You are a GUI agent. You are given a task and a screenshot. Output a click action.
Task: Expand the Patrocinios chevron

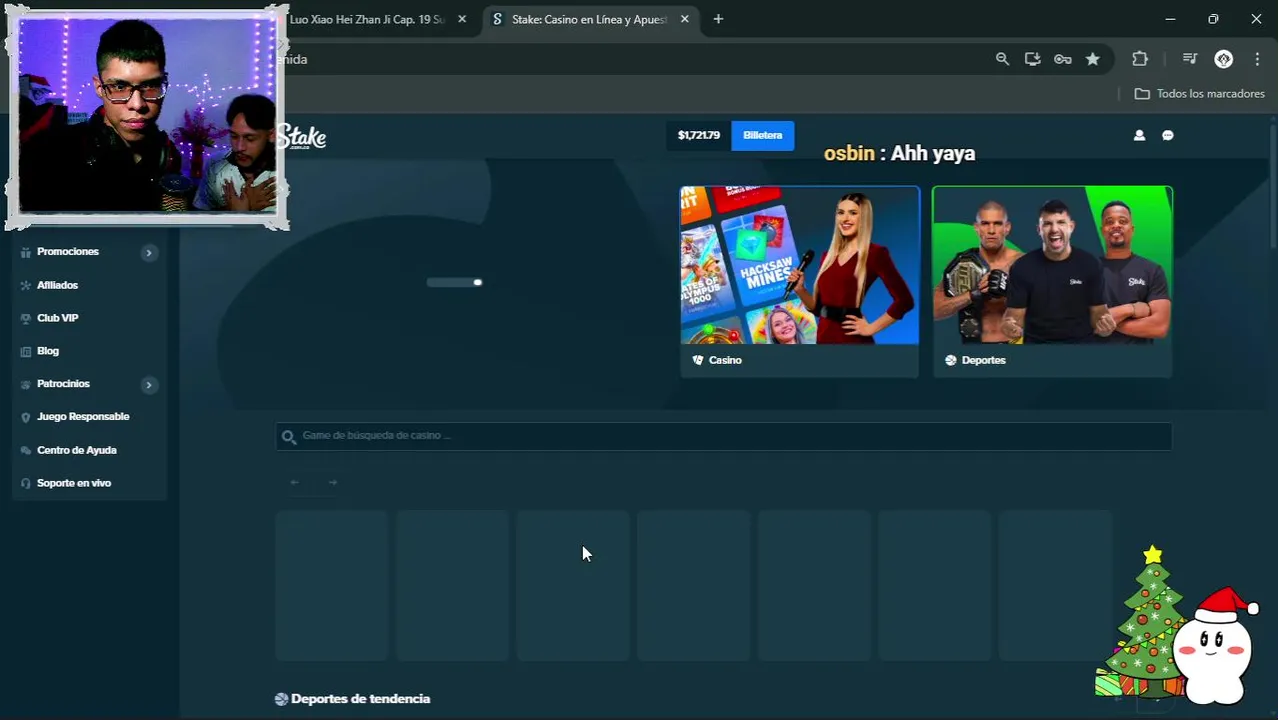pos(149,384)
